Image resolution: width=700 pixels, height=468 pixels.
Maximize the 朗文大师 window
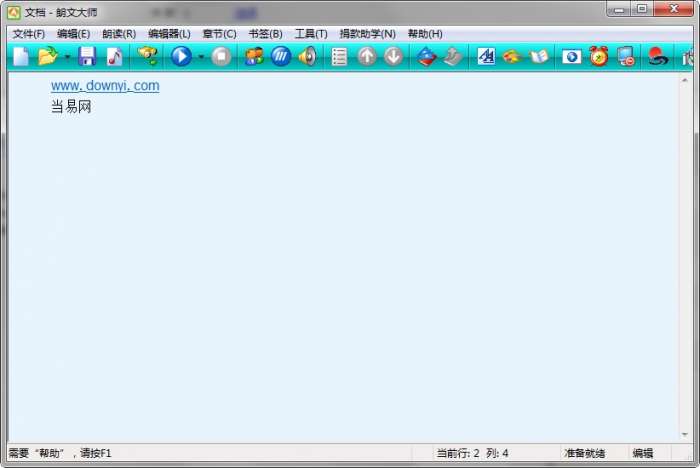[x=642, y=8]
